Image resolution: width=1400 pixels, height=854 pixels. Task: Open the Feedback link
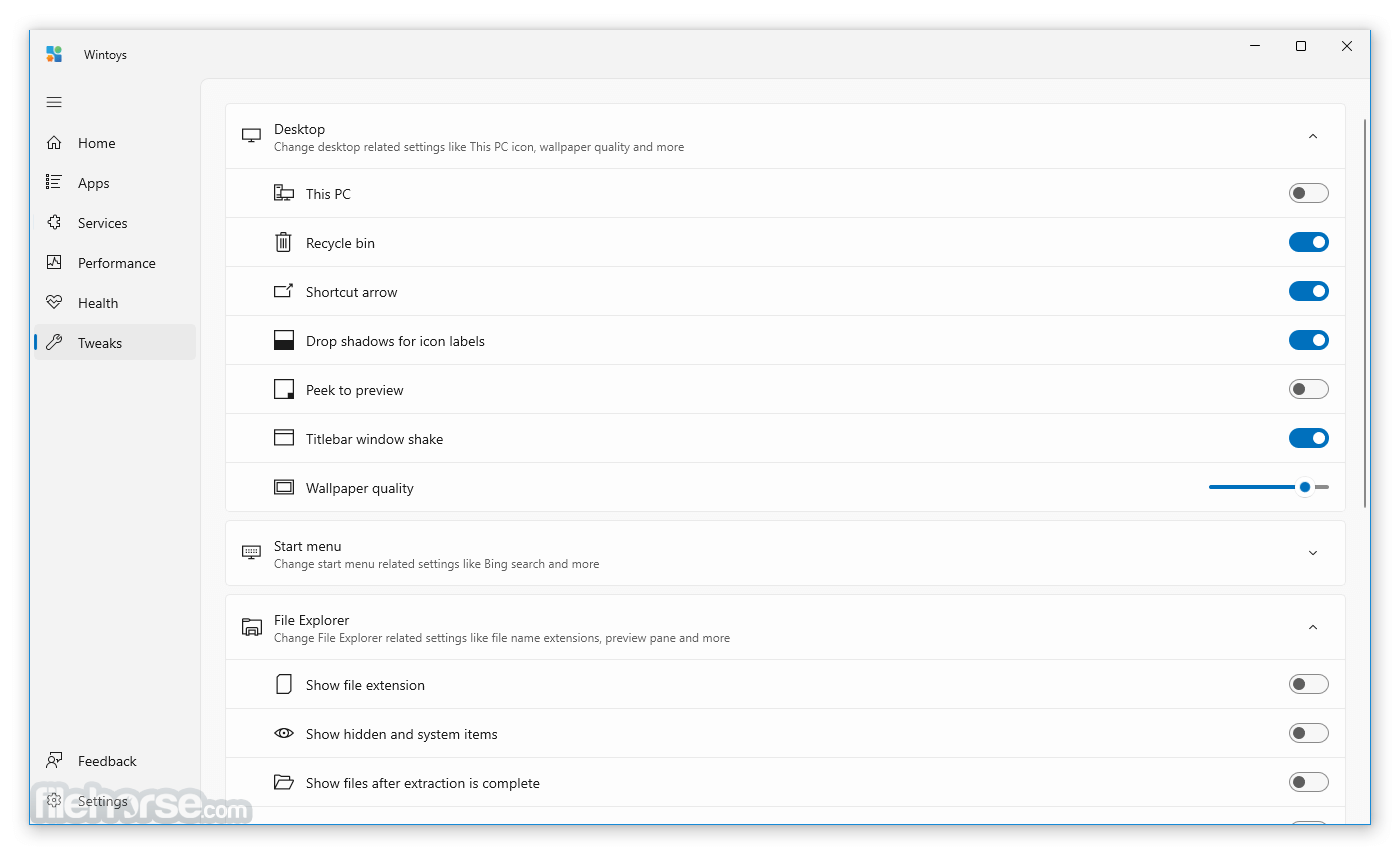pyautogui.click(x=115, y=761)
